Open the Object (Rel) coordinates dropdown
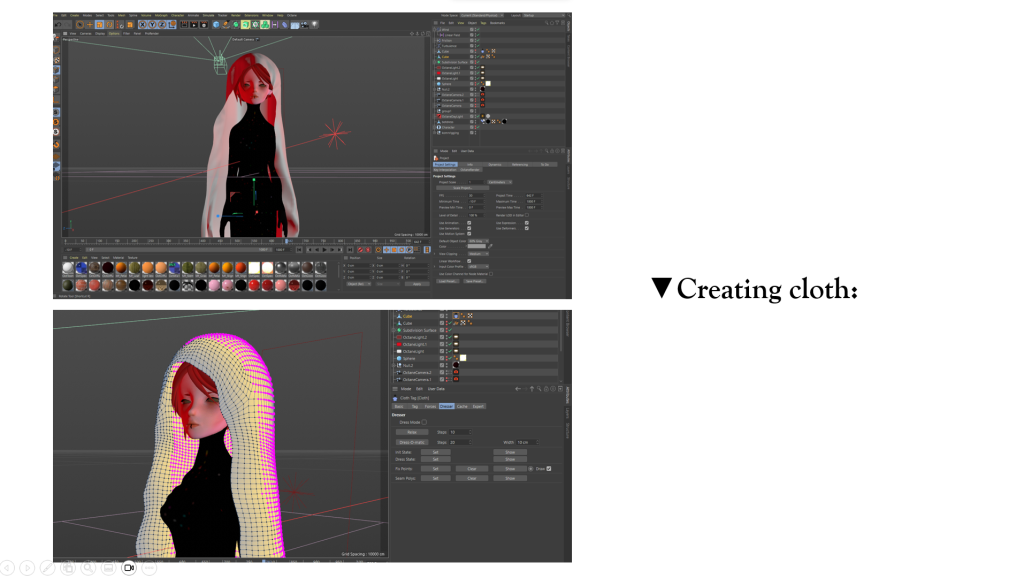The height and width of the screenshot is (578, 1024). pos(358,284)
